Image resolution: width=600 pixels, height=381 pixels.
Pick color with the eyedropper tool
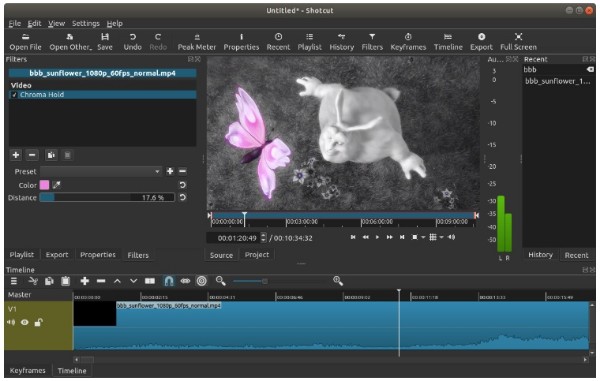click(57, 185)
